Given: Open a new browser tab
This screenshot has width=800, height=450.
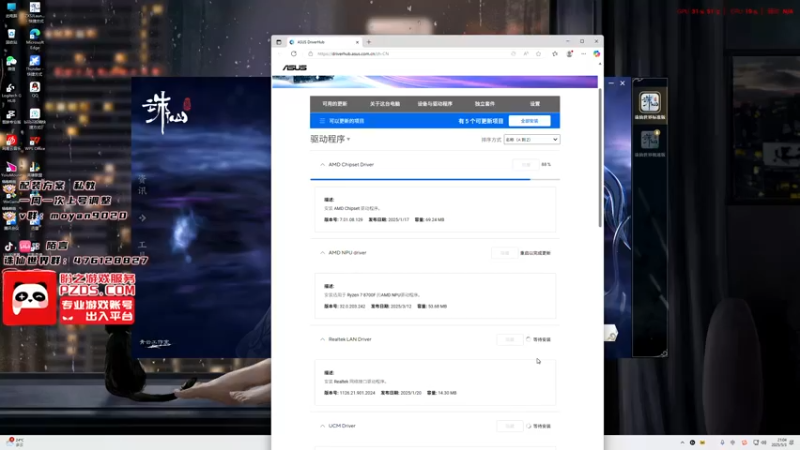Looking at the screenshot, I should click(369, 42).
